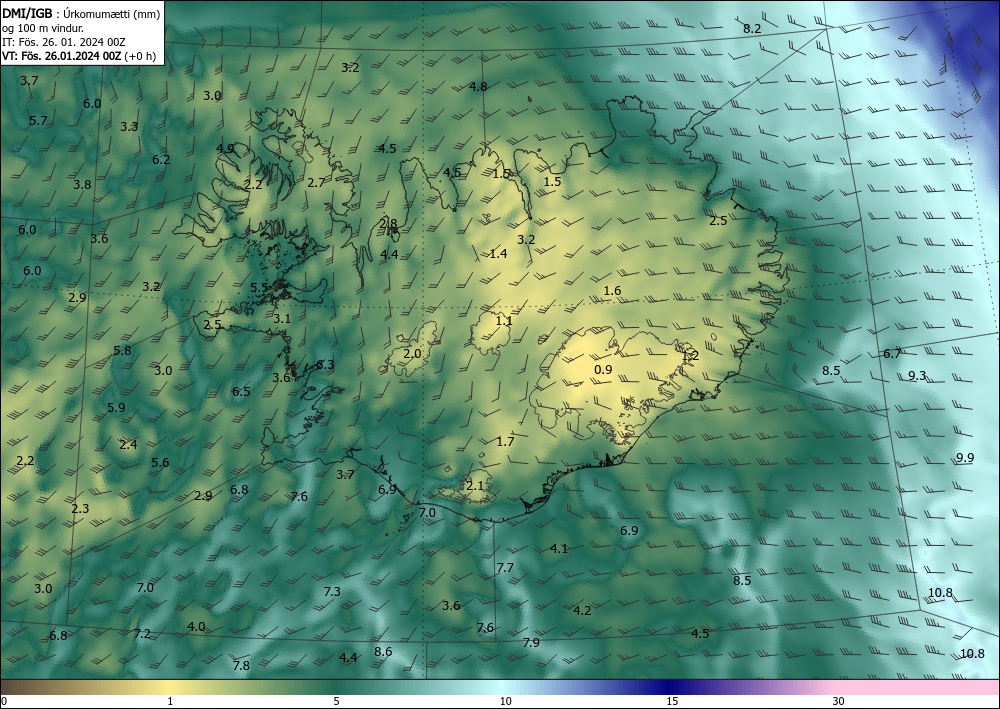Click the 'DMI/IGB : Úrkomumætti (mm)' title line

click(x=81, y=13)
